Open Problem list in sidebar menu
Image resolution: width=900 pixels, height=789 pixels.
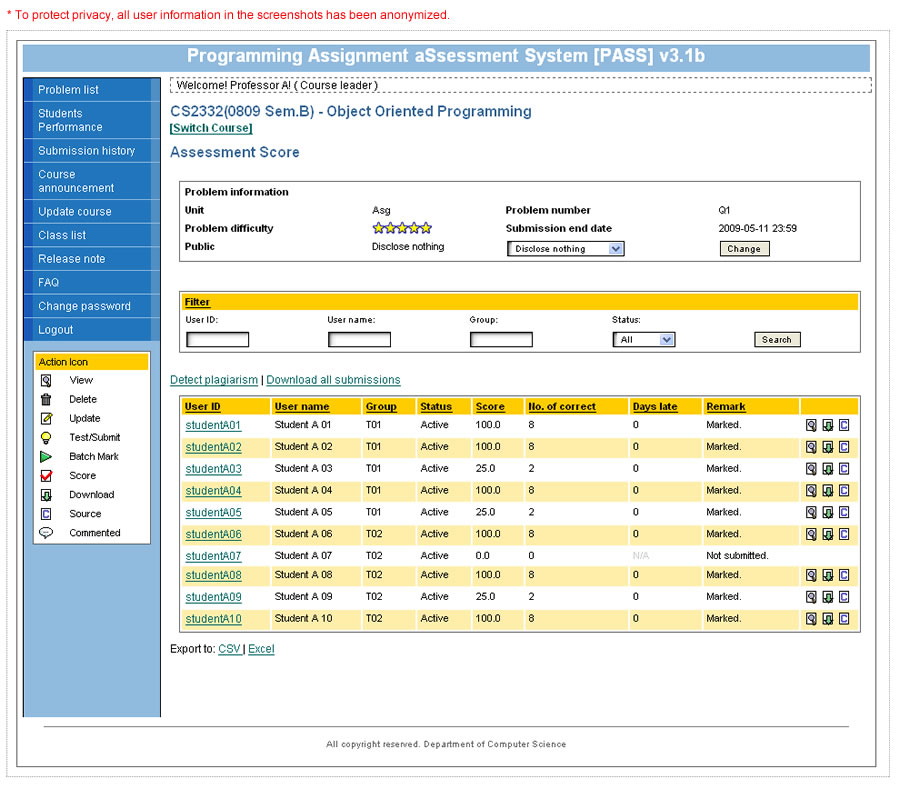point(68,90)
